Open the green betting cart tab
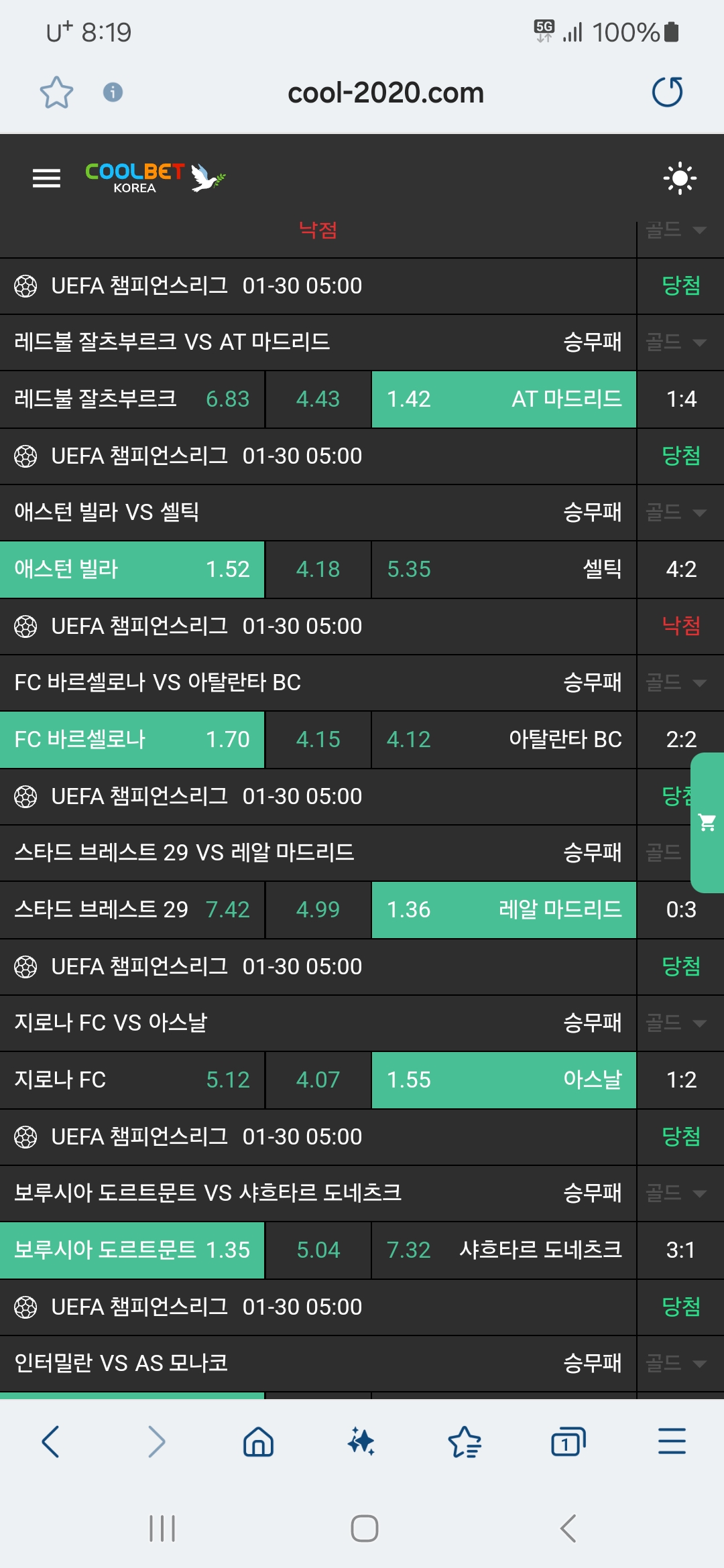 point(707,822)
